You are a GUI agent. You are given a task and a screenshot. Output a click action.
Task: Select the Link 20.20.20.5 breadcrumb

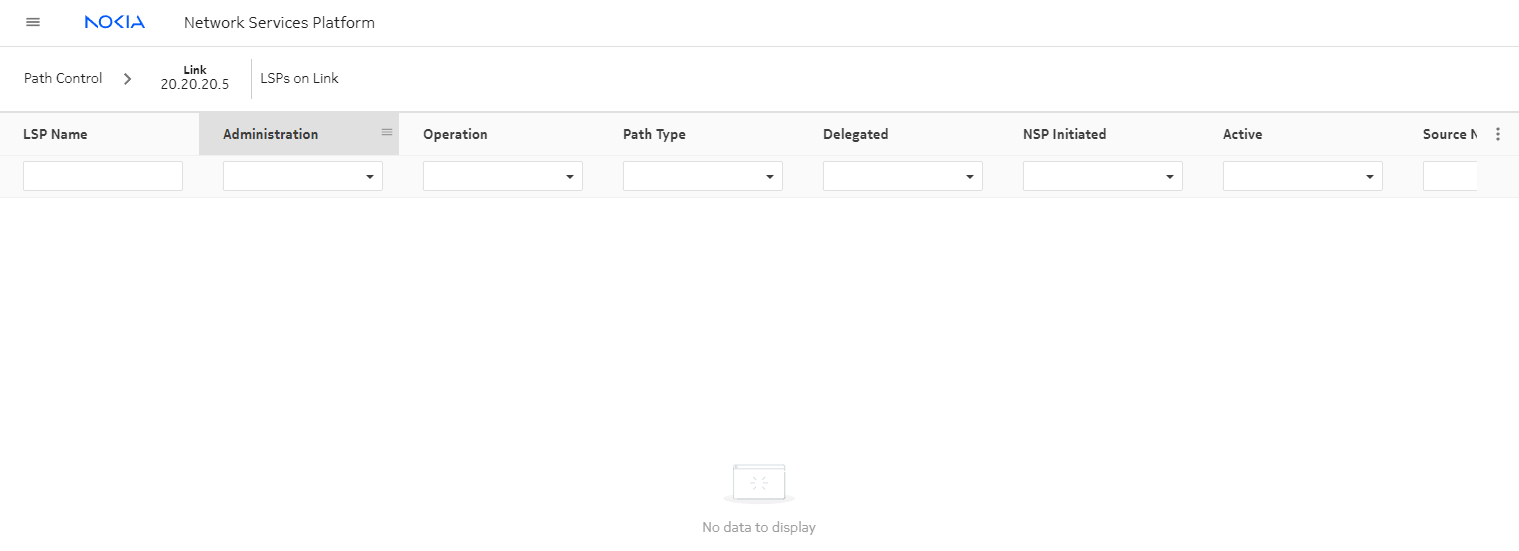click(x=194, y=78)
